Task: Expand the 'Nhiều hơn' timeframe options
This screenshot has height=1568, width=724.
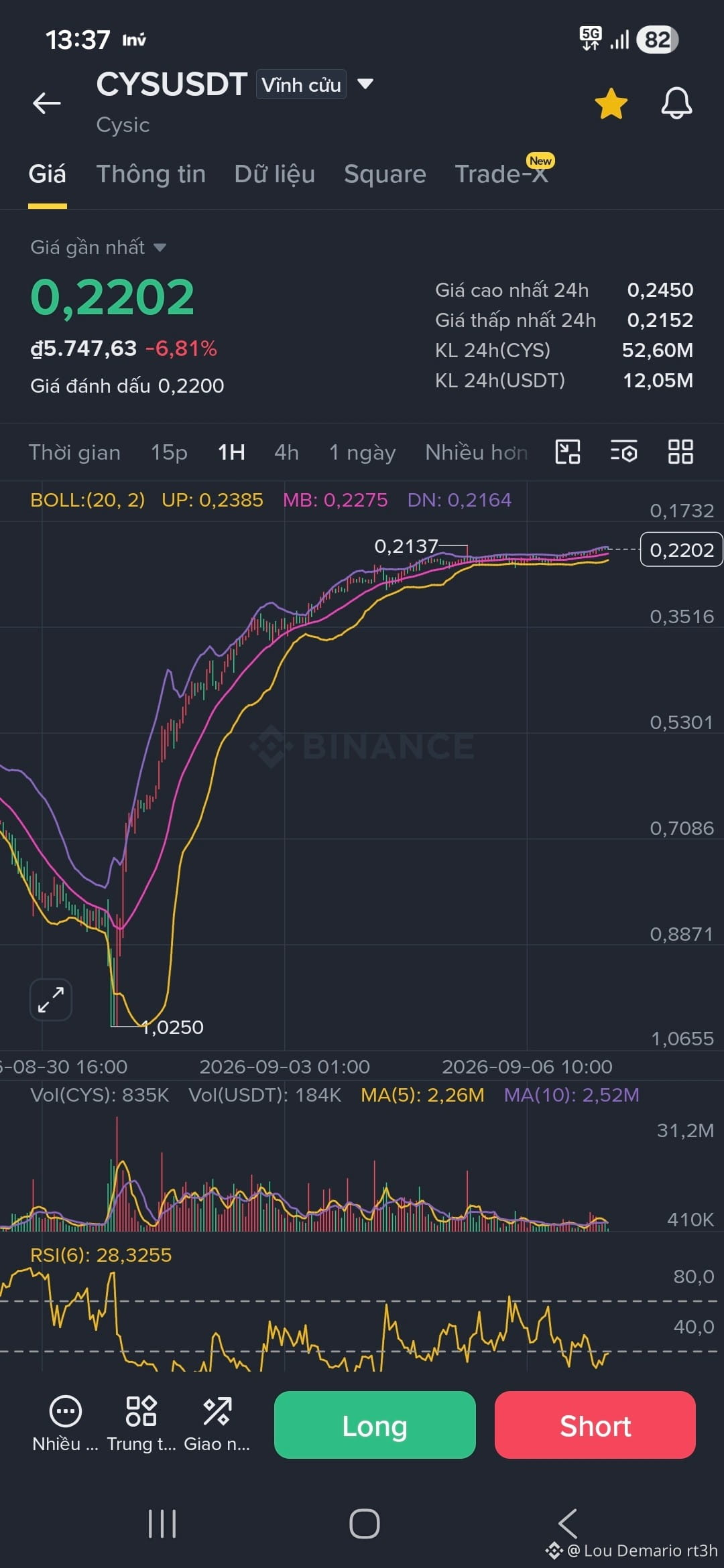Action: [476, 452]
